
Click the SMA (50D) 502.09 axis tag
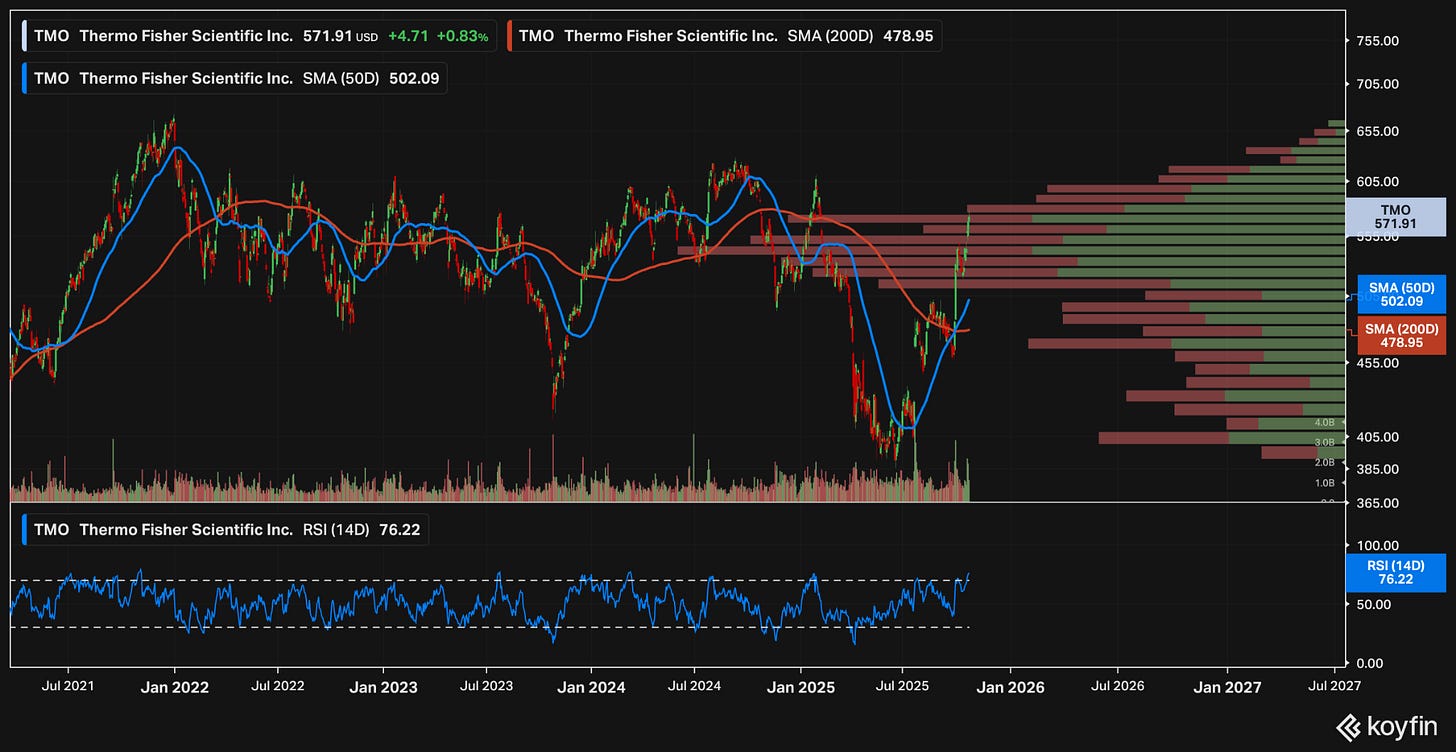click(1400, 294)
